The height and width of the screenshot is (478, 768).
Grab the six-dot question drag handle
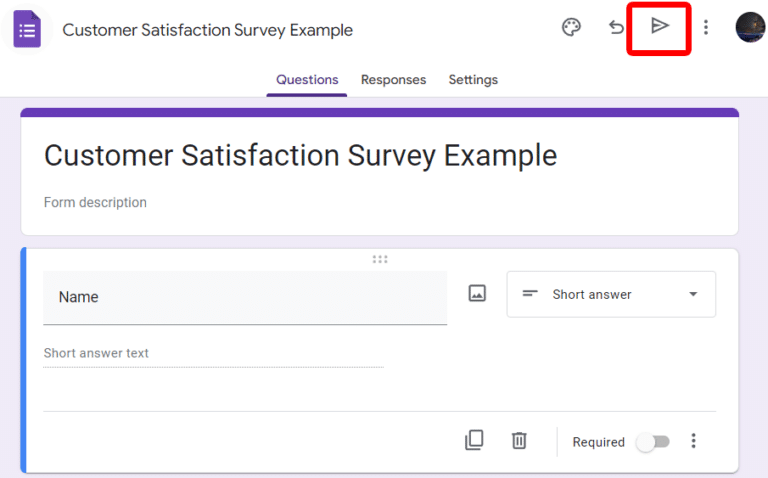click(x=380, y=259)
